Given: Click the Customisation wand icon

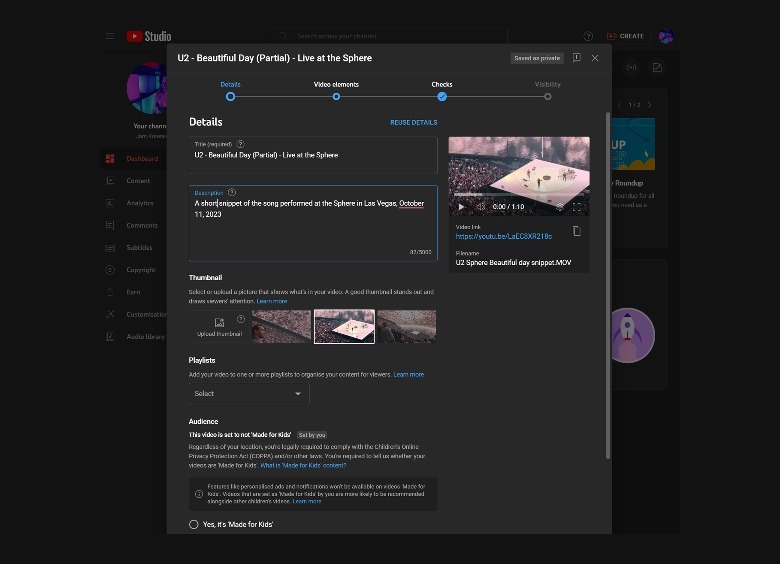Looking at the screenshot, I should 110,314.
